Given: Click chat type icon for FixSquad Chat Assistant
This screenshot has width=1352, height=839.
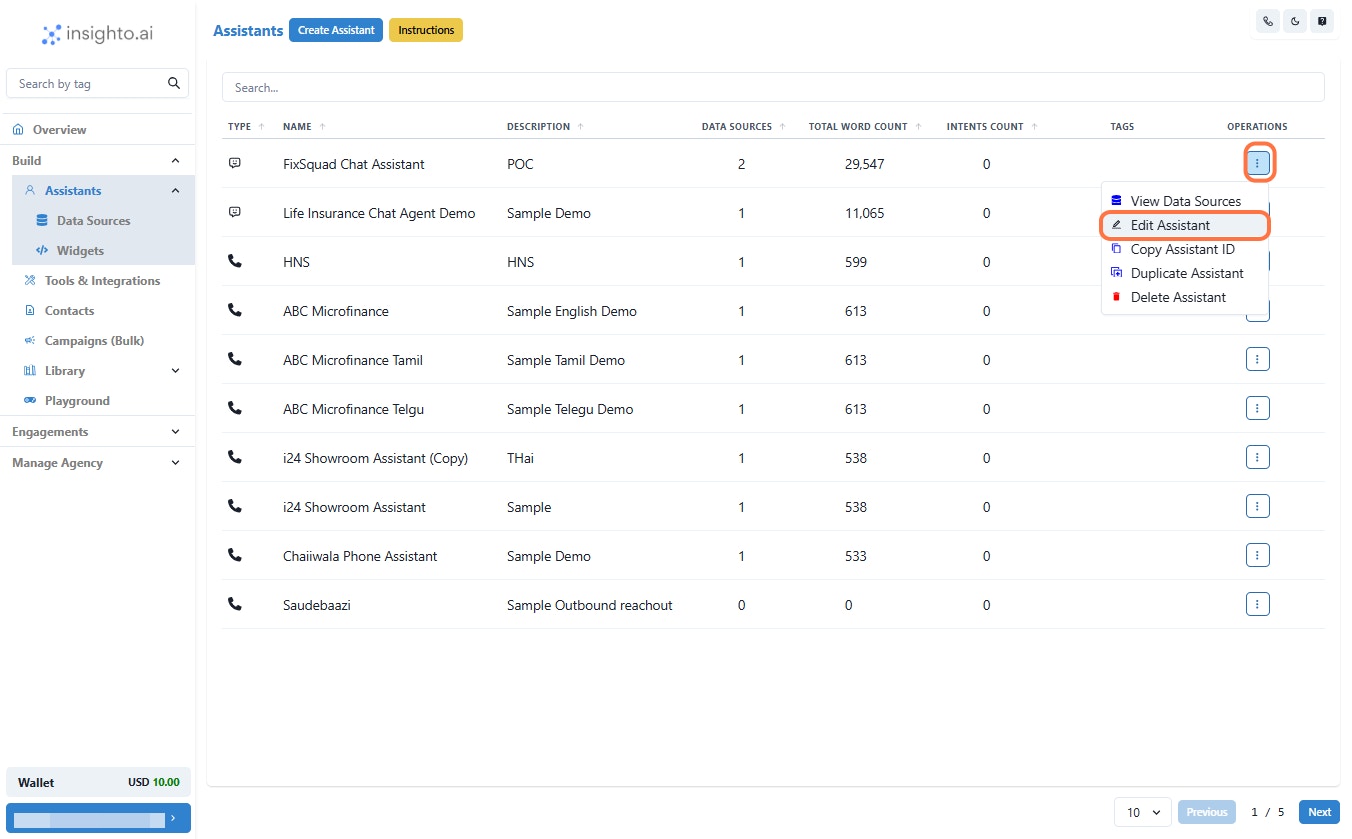Looking at the screenshot, I should [x=235, y=163].
